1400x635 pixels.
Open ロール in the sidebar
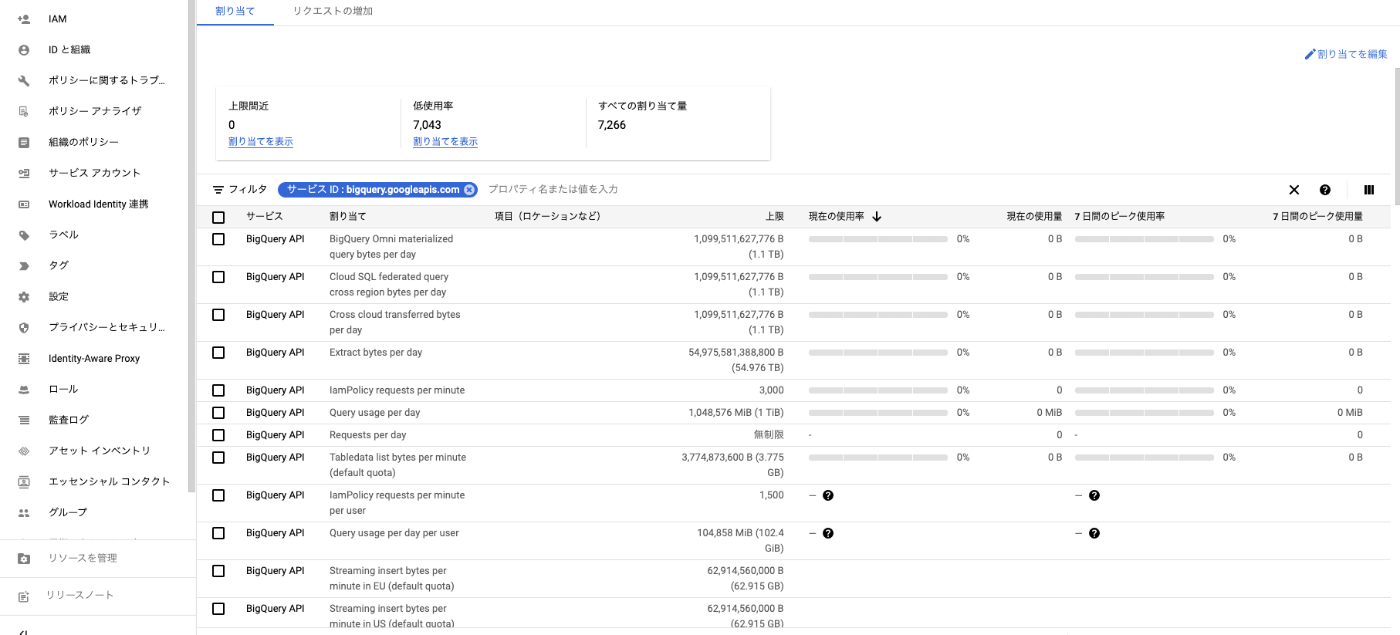point(63,389)
